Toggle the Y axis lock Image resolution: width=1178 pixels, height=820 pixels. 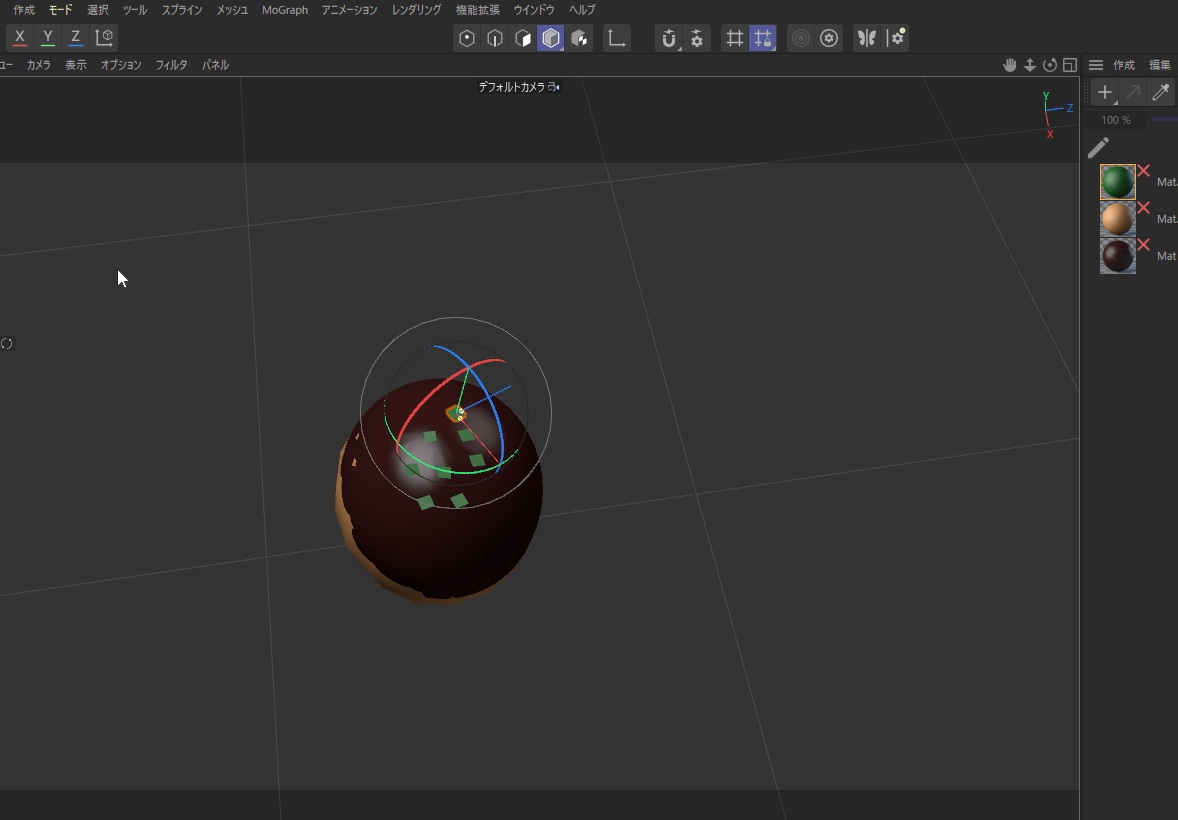(47, 37)
